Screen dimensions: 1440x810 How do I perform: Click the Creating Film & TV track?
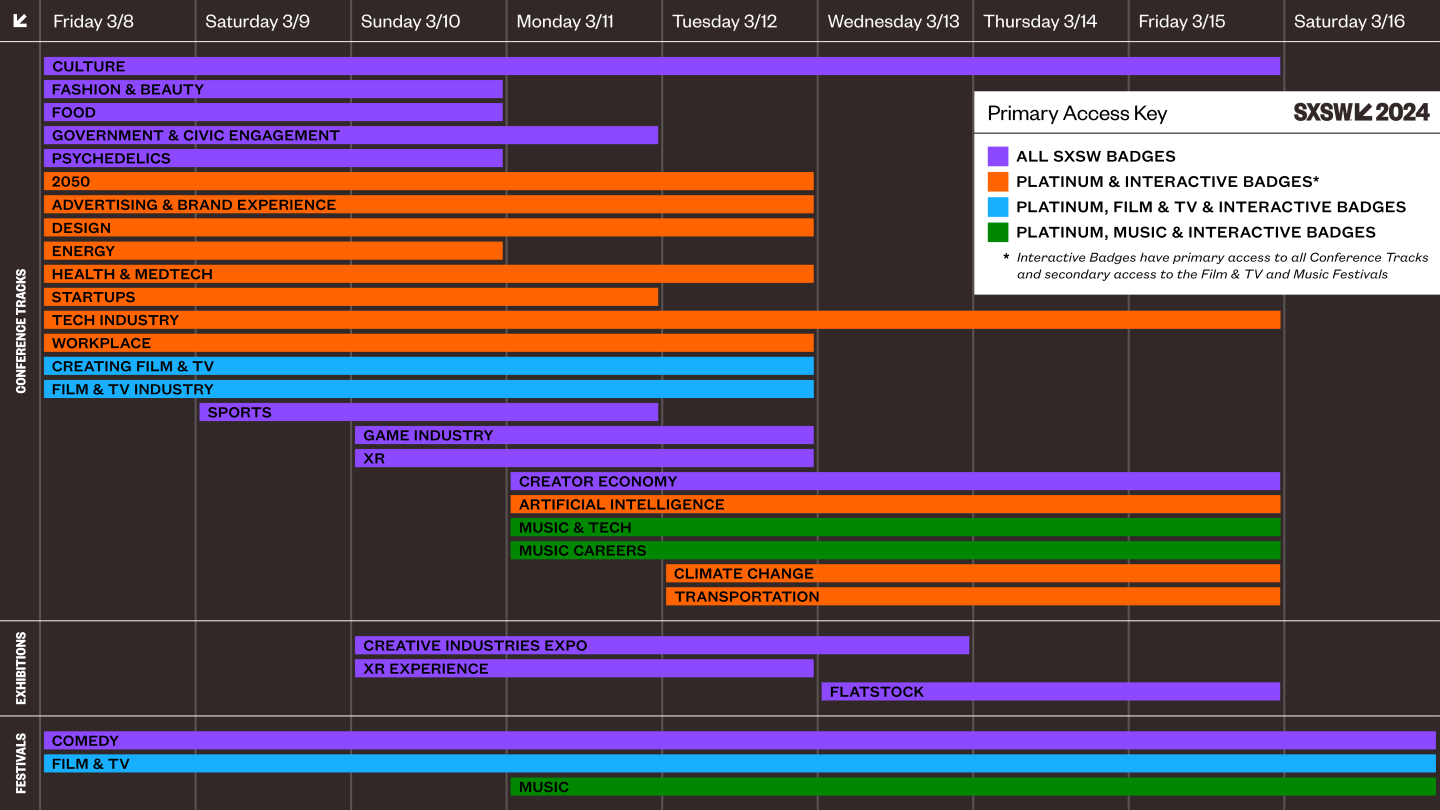428,366
